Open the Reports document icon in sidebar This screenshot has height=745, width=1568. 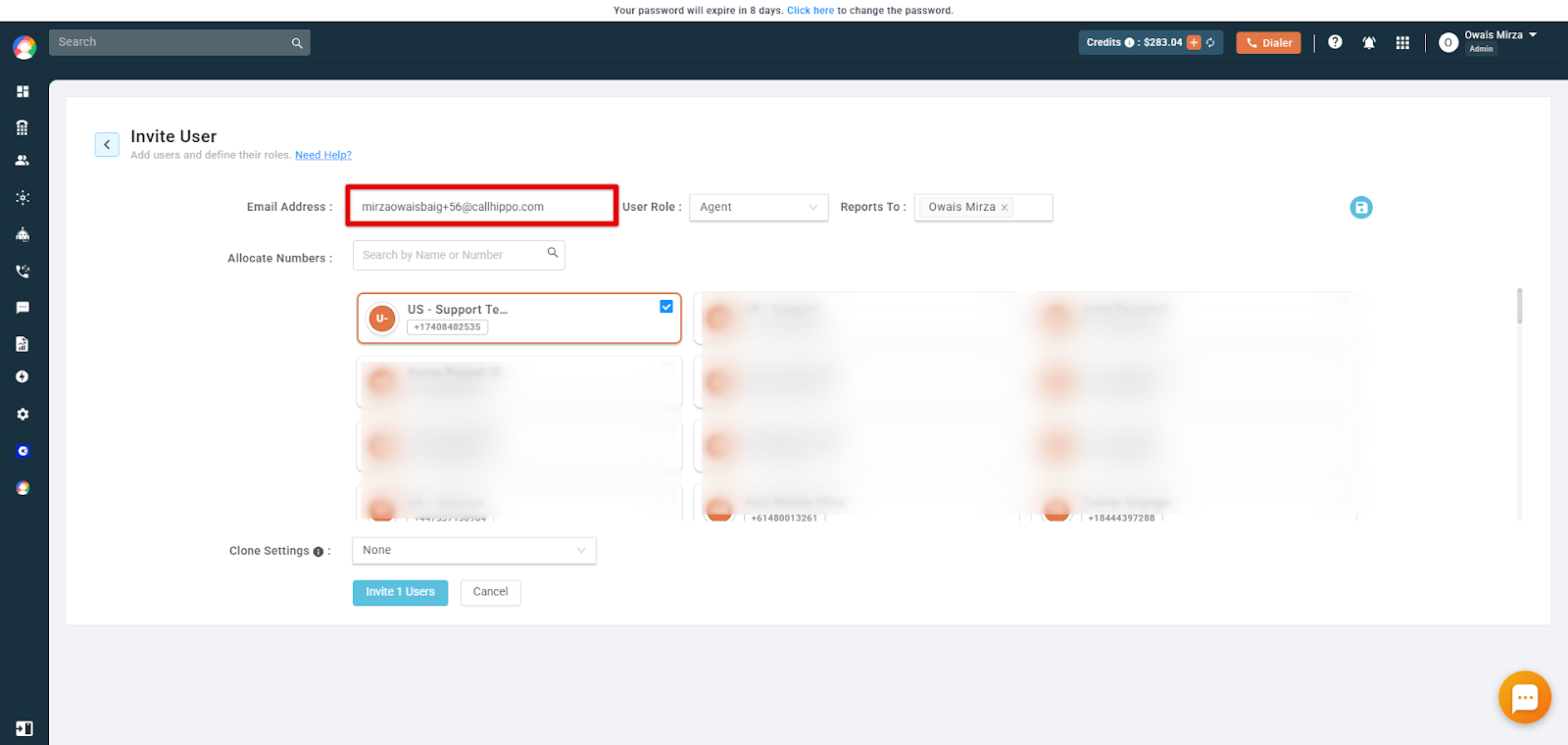(x=23, y=344)
